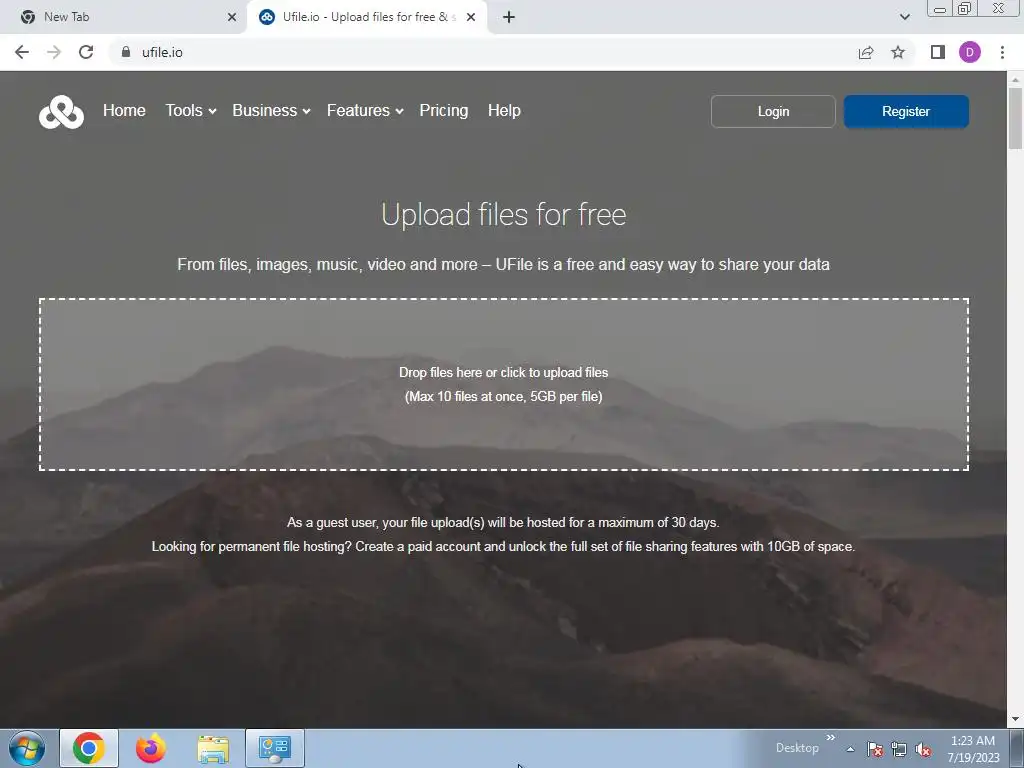Expand the Desktop toolbar chevrons
1024x768 pixels.
(831, 738)
